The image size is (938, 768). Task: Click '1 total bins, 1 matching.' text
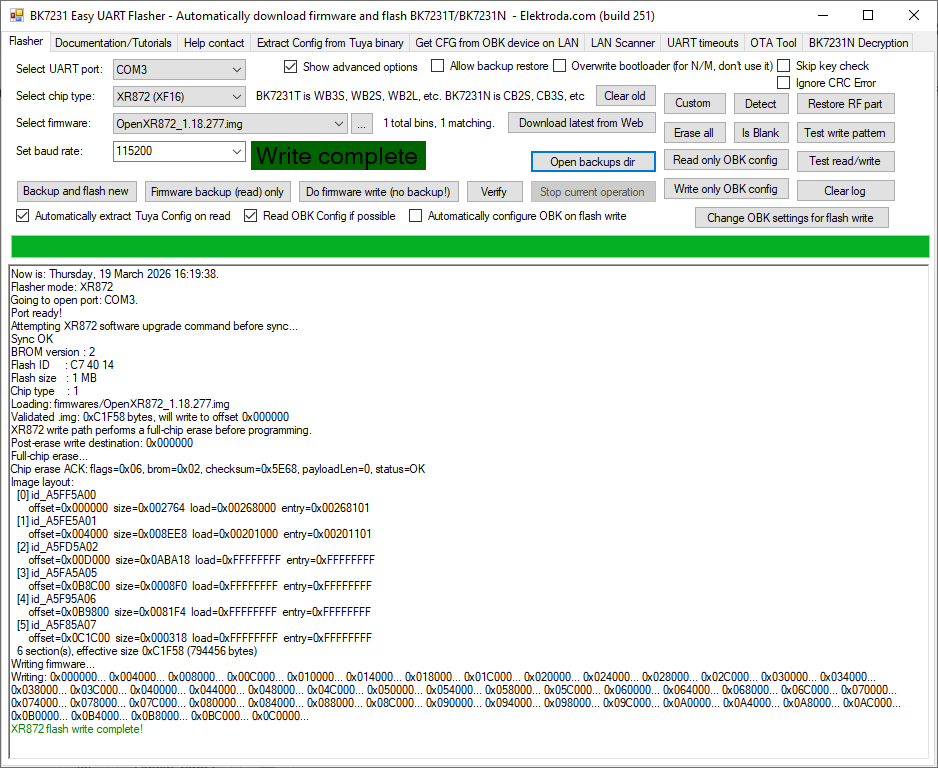pos(438,123)
